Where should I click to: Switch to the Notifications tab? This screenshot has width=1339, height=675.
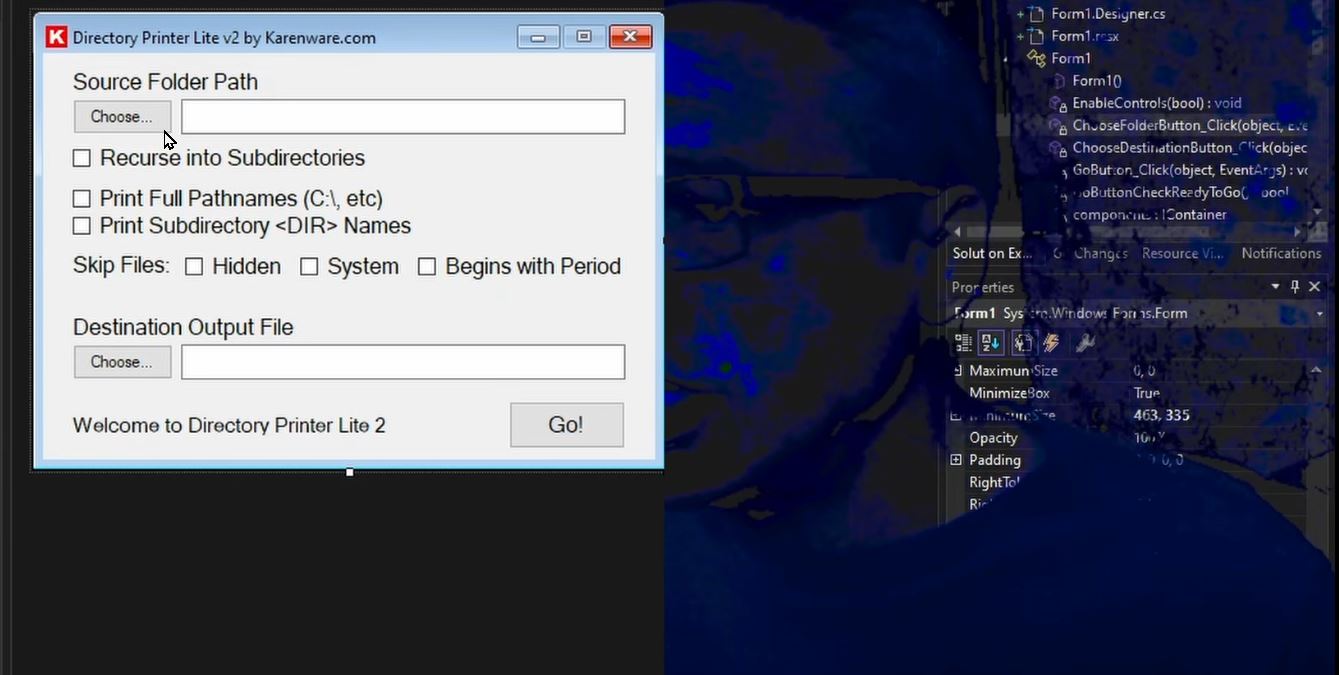[1281, 253]
